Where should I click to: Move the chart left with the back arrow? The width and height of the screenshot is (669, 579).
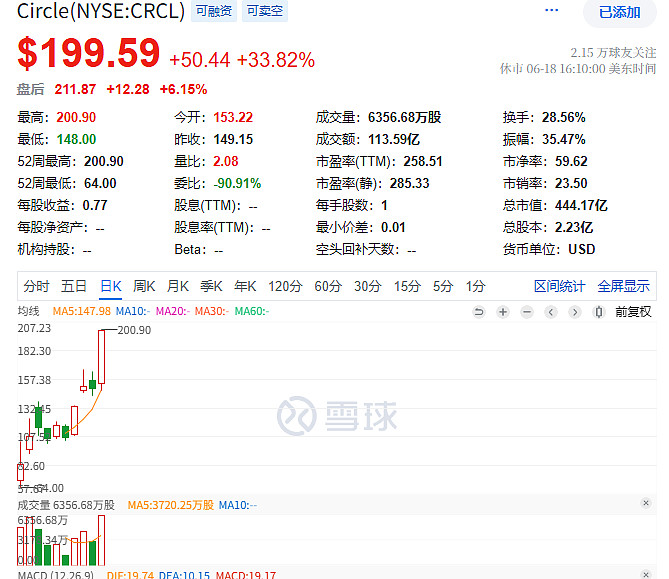pos(551,312)
